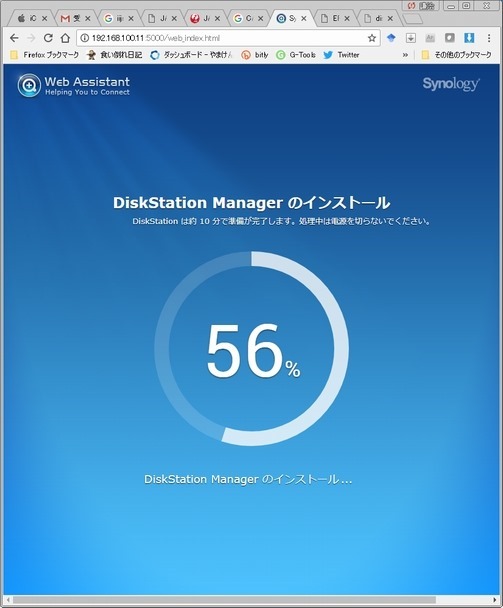The width and height of the screenshot is (503, 608).
Task: Click the scrollbar right arrow
Action: click(495, 600)
